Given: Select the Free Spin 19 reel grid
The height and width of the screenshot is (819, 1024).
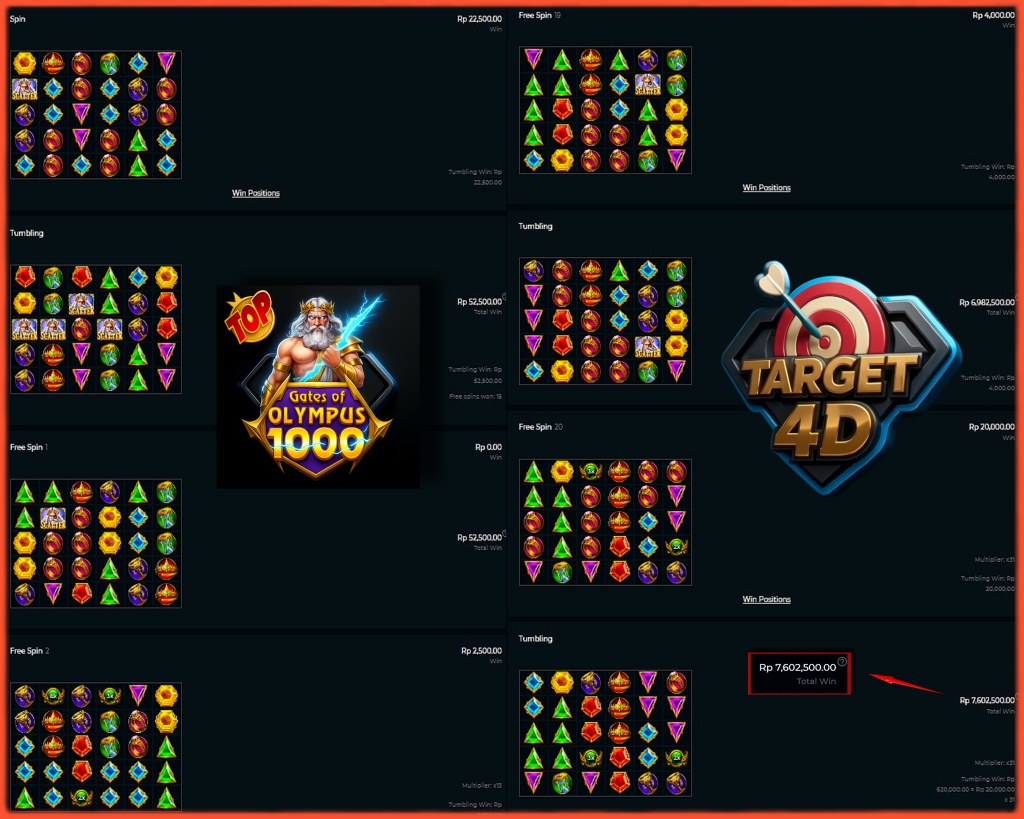Looking at the screenshot, I should (x=605, y=110).
